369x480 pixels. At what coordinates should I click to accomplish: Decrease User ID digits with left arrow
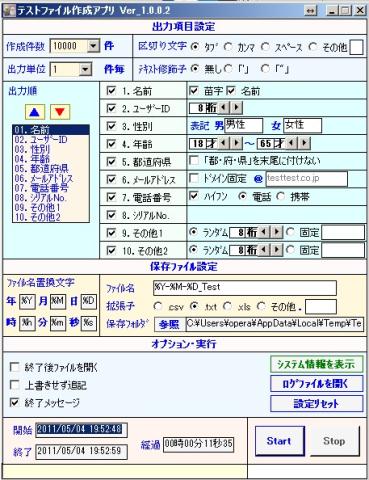coord(224,108)
